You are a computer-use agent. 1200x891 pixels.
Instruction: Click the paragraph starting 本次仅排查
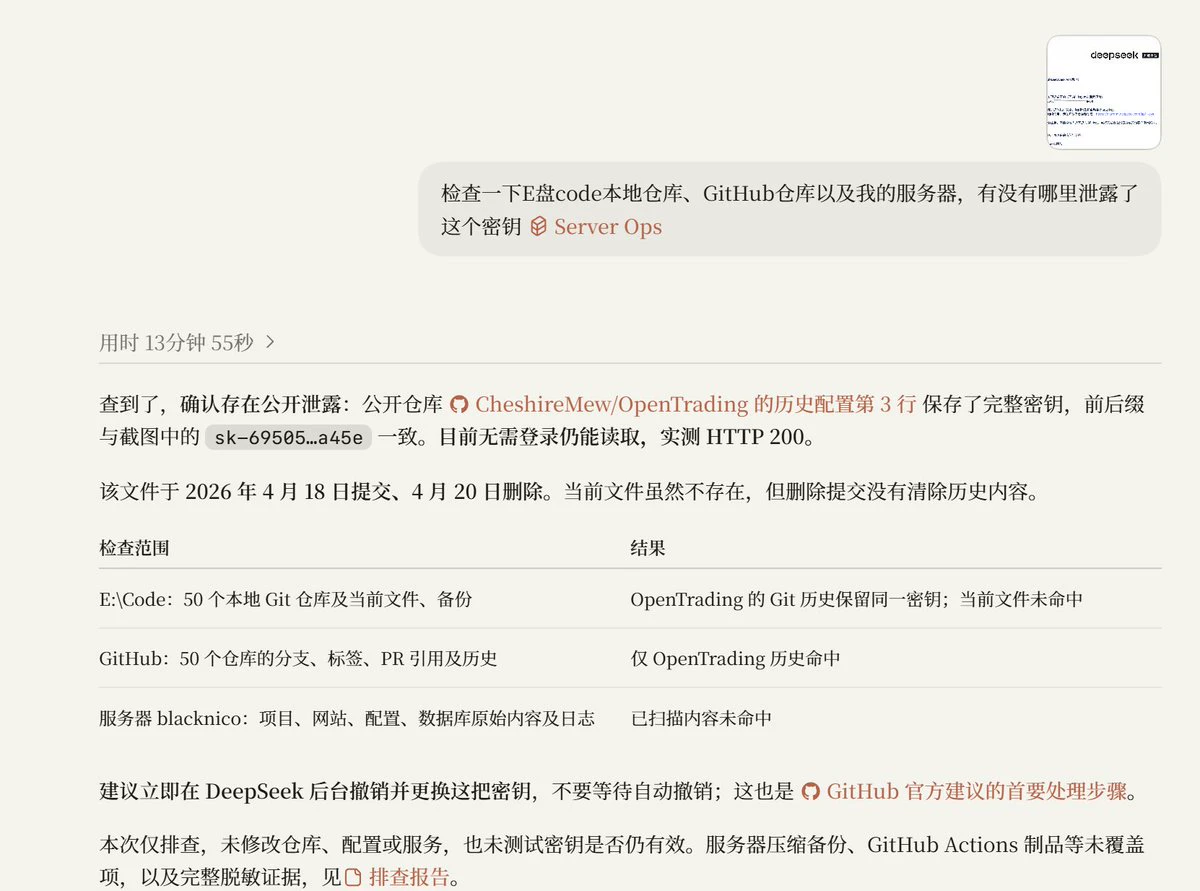[x=622, y=862]
